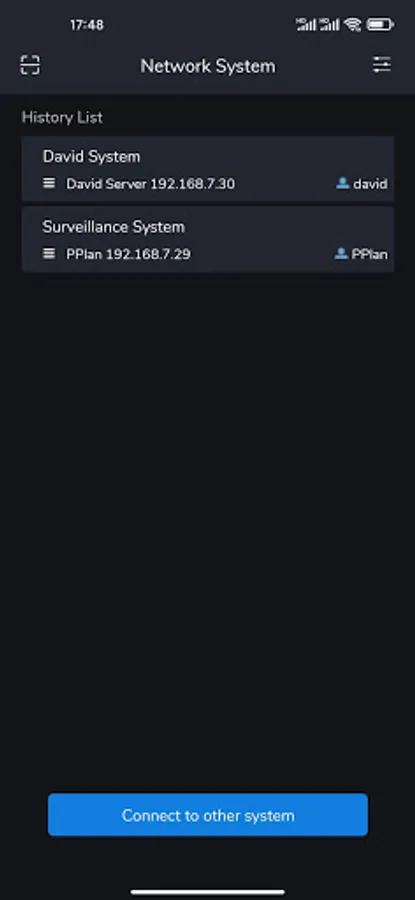The height and width of the screenshot is (900, 415).
Task: Tap the user icon next to PPlan
Action: pyautogui.click(x=341, y=253)
